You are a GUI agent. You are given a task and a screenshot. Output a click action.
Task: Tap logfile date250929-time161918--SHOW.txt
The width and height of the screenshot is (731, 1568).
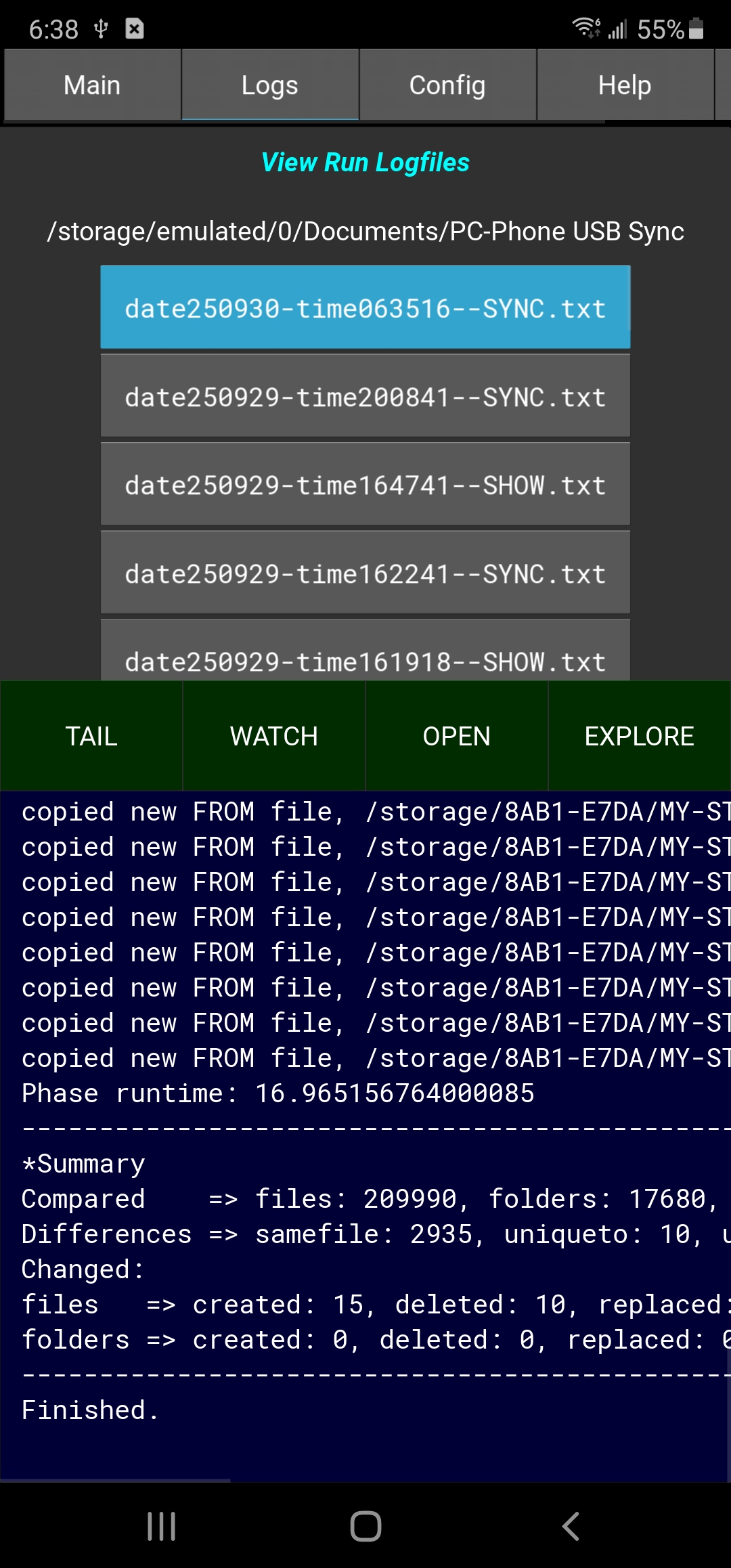click(365, 658)
